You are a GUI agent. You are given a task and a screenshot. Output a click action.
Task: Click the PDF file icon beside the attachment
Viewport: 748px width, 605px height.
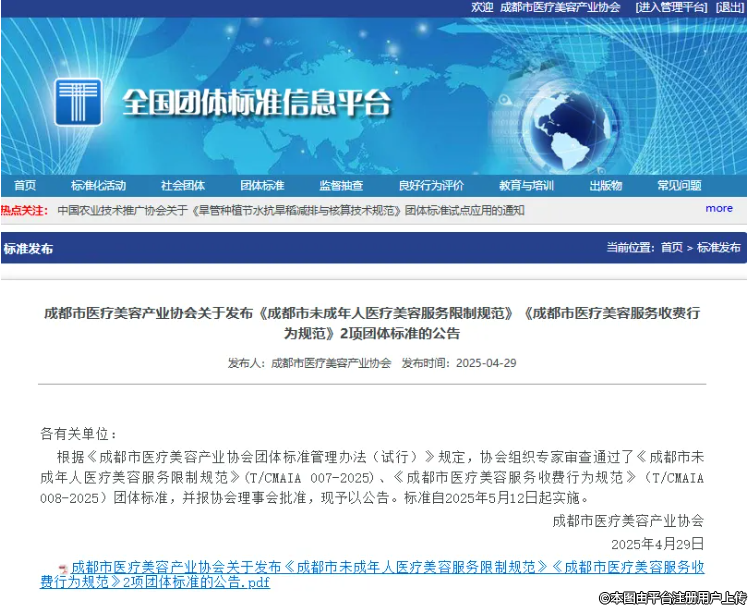coord(63,568)
